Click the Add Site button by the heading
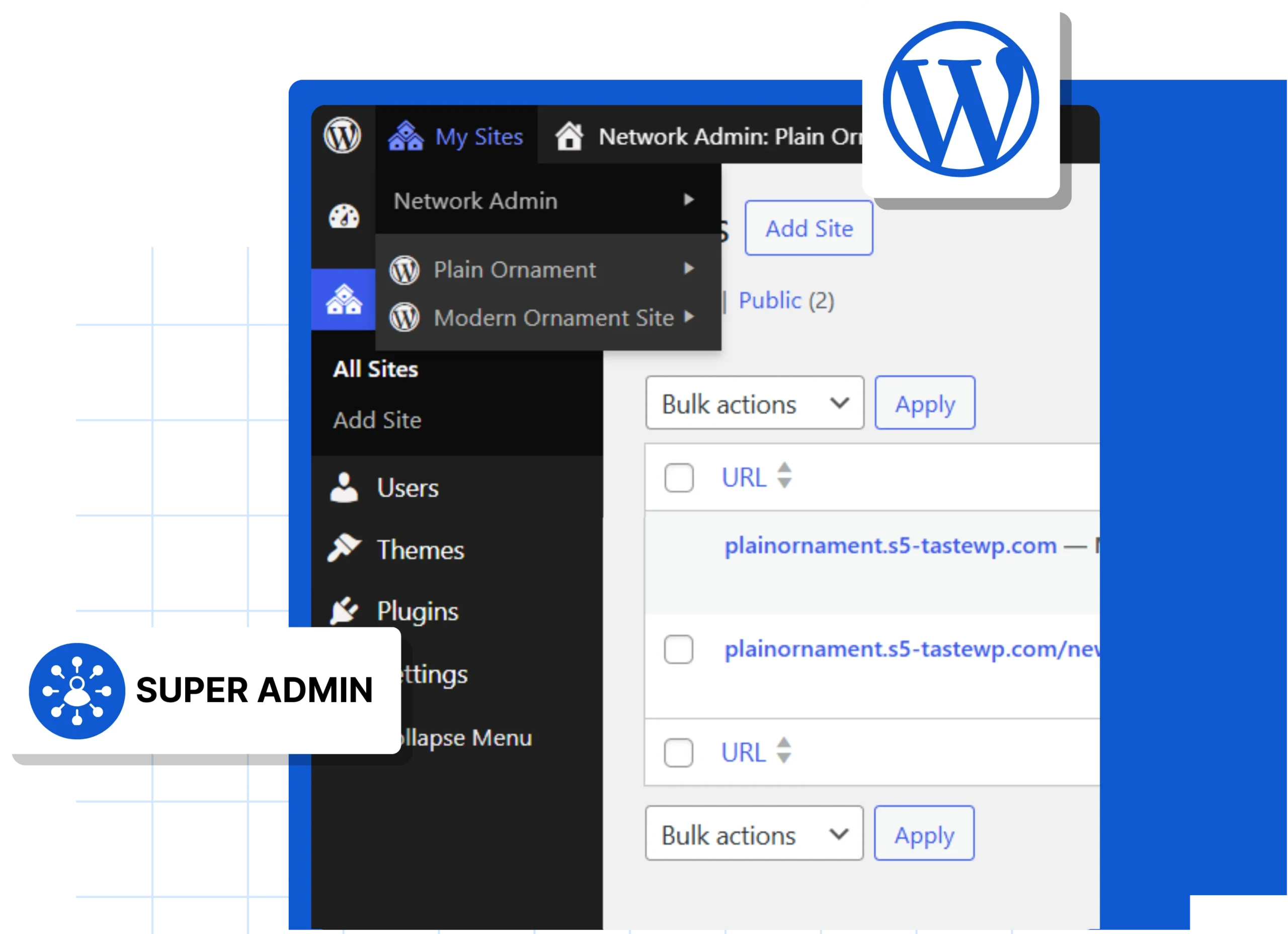 click(x=808, y=228)
